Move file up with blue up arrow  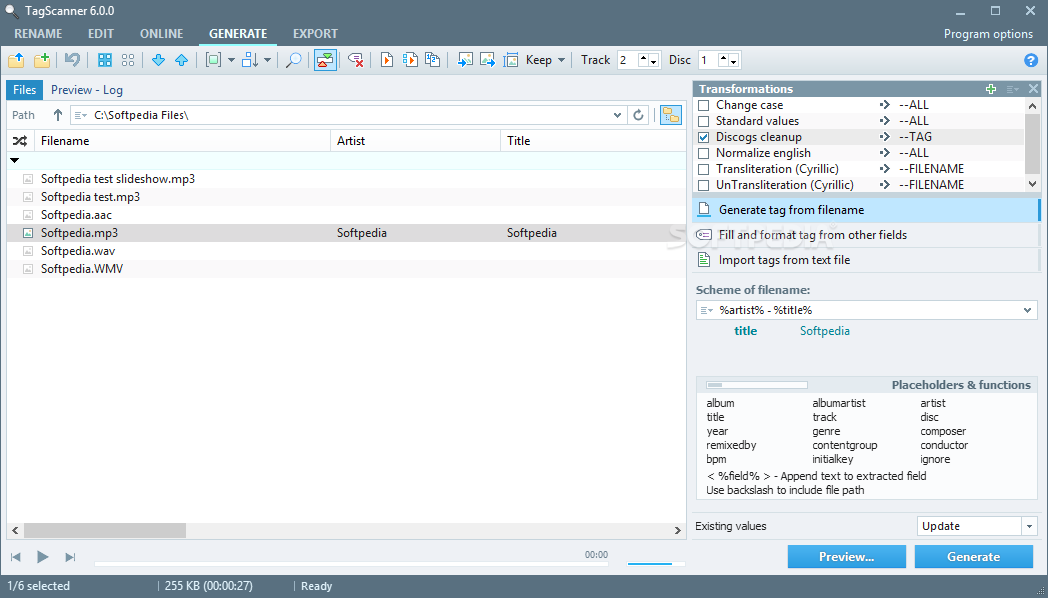(x=181, y=60)
